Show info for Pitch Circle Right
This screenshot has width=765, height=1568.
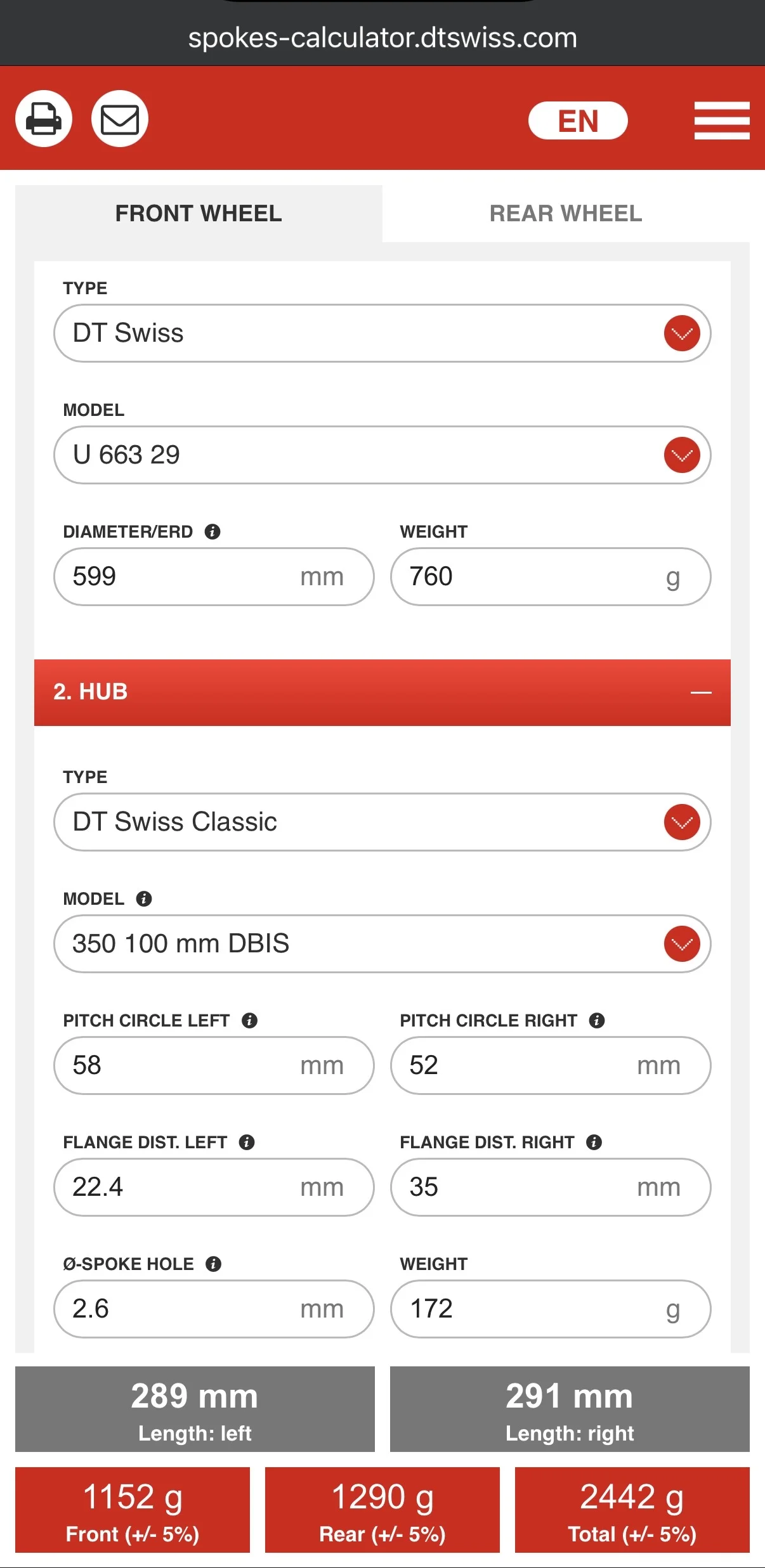[596, 1020]
